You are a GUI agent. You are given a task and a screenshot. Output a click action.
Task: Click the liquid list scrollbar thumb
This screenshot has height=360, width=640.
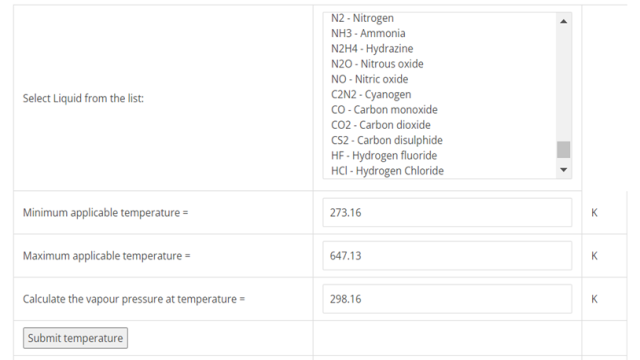click(x=564, y=149)
